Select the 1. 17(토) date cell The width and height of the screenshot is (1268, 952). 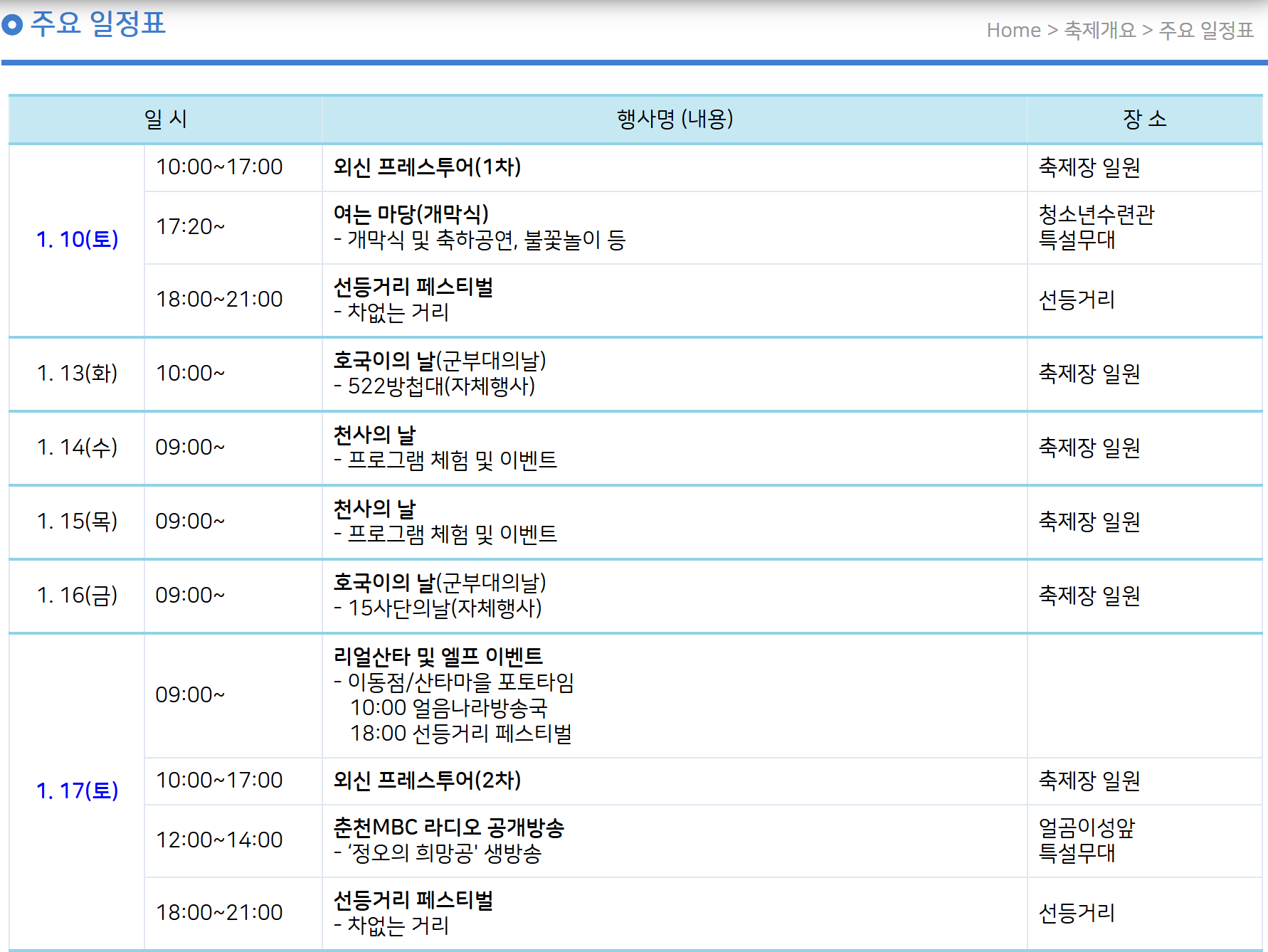click(x=77, y=791)
